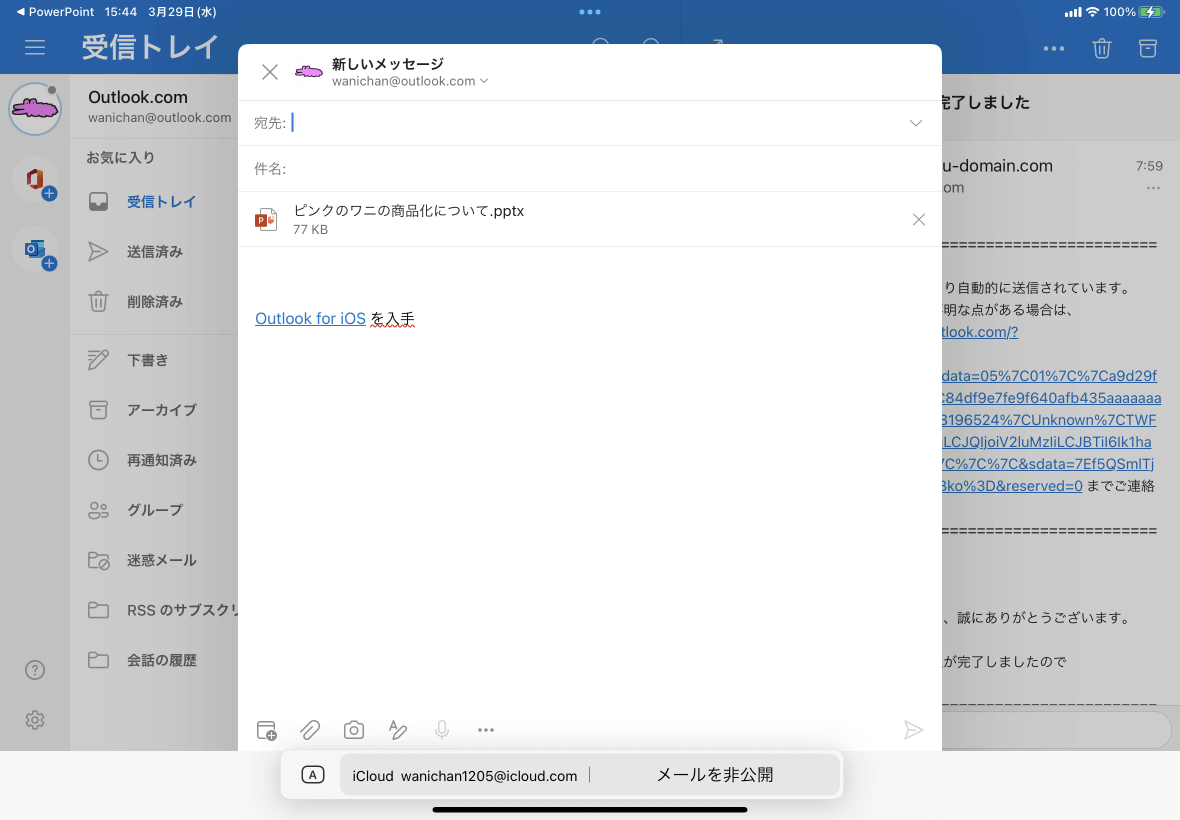
Task: Click the pink crocodile account avatar
Action: [35, 109]
